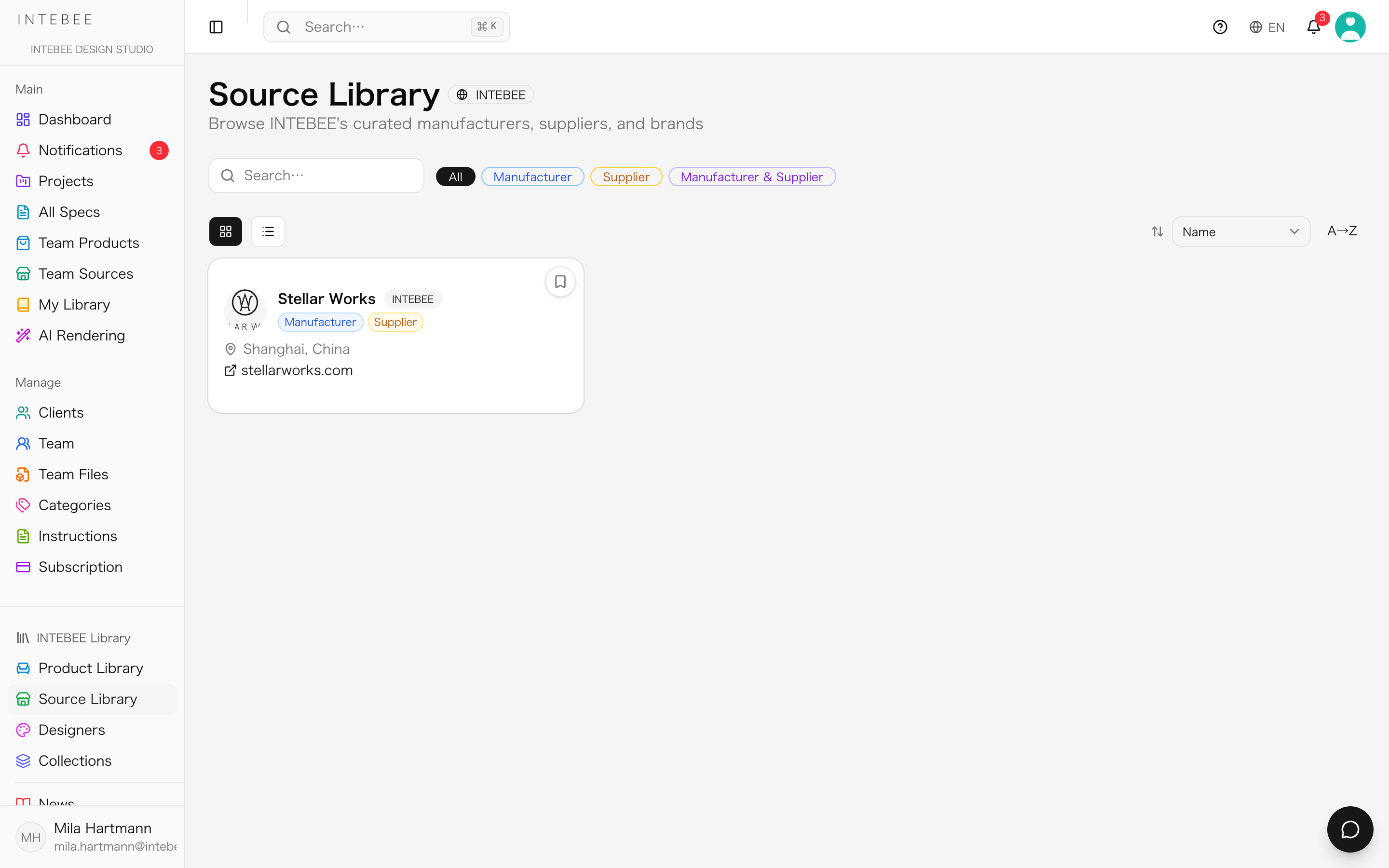
Task: Open Team Products page
Action: [x=92, y=243]
